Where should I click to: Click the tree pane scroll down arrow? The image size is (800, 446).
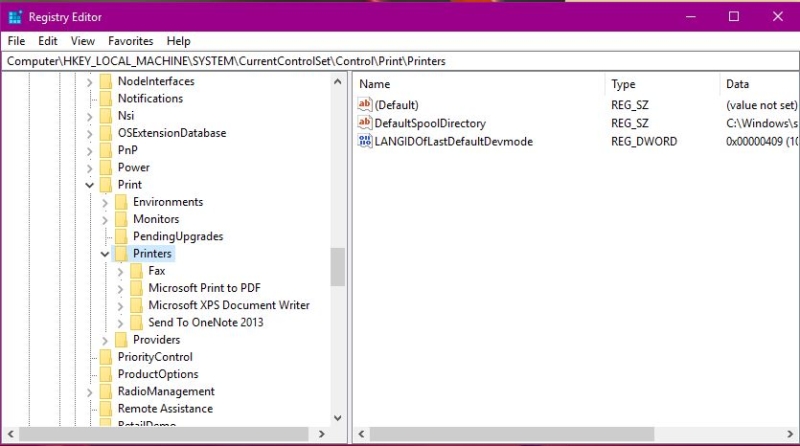point(338,417)
